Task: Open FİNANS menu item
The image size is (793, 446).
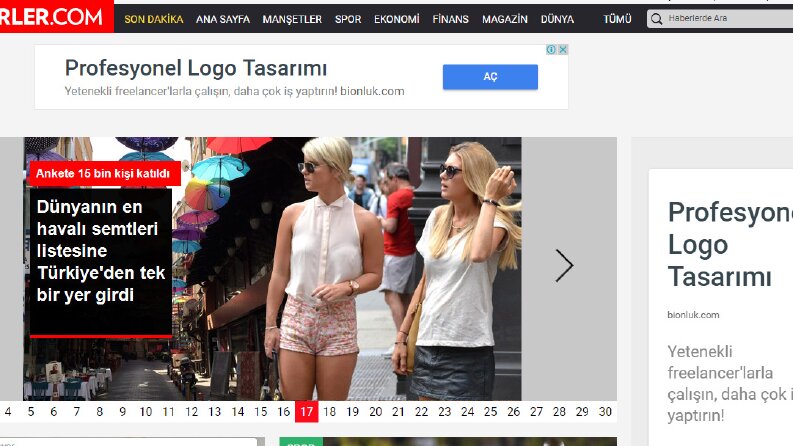Action: point(450,19)
